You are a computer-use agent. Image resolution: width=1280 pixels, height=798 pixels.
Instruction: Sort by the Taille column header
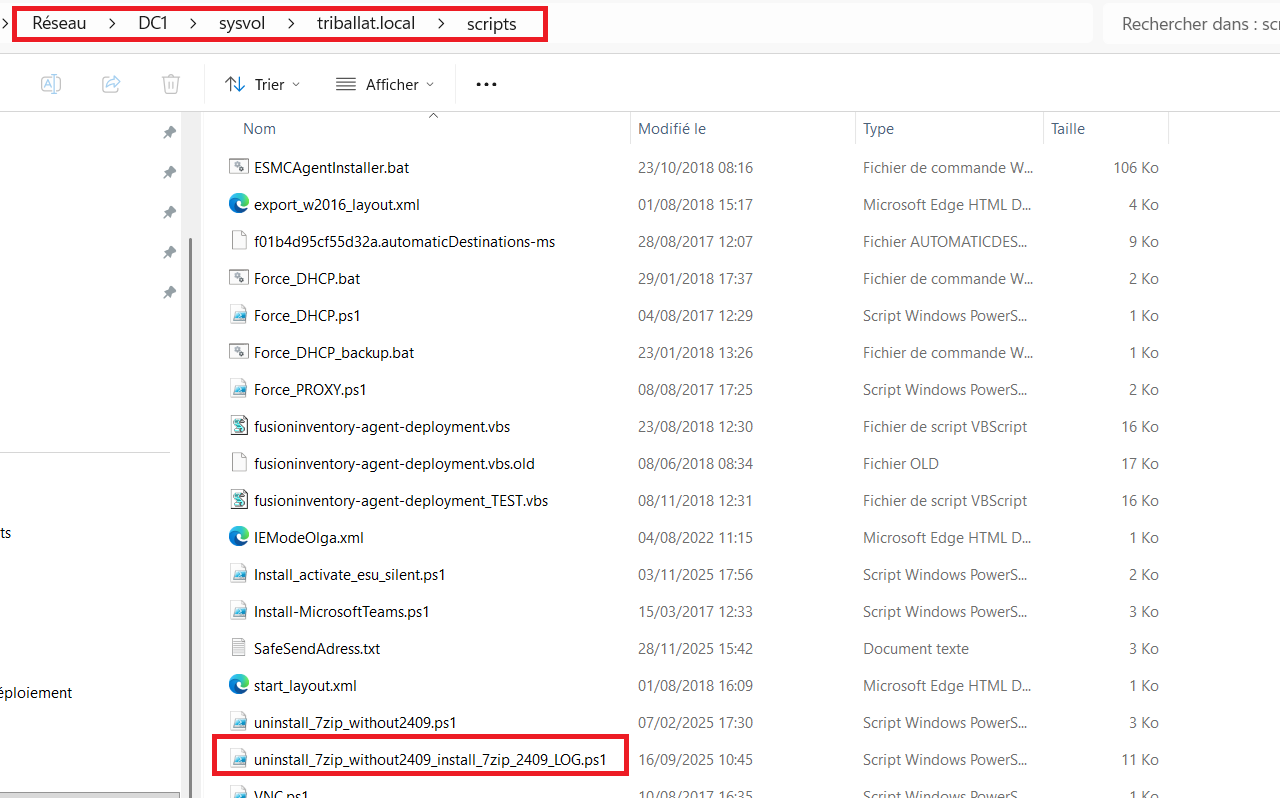pos(1068,129)
